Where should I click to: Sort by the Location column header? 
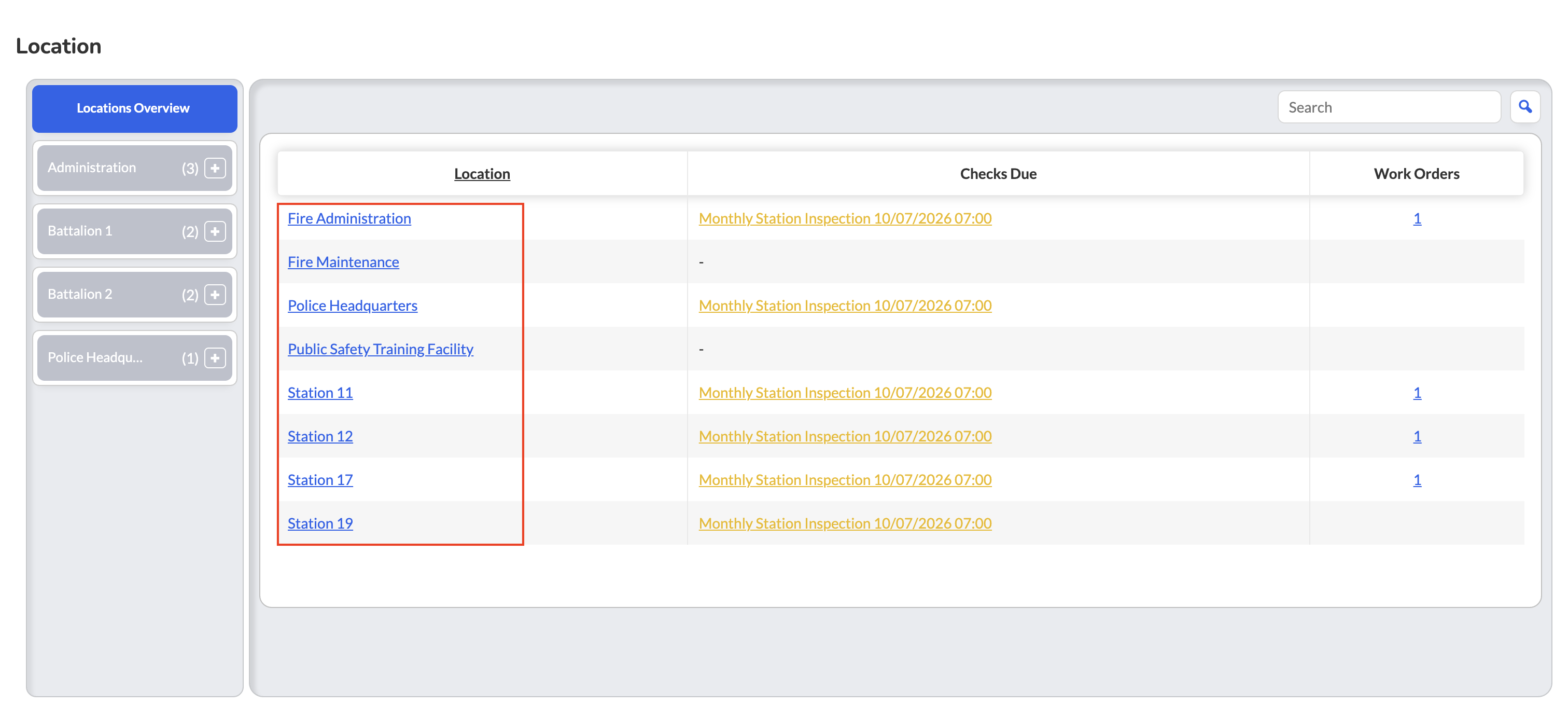[x=482, y=174]
